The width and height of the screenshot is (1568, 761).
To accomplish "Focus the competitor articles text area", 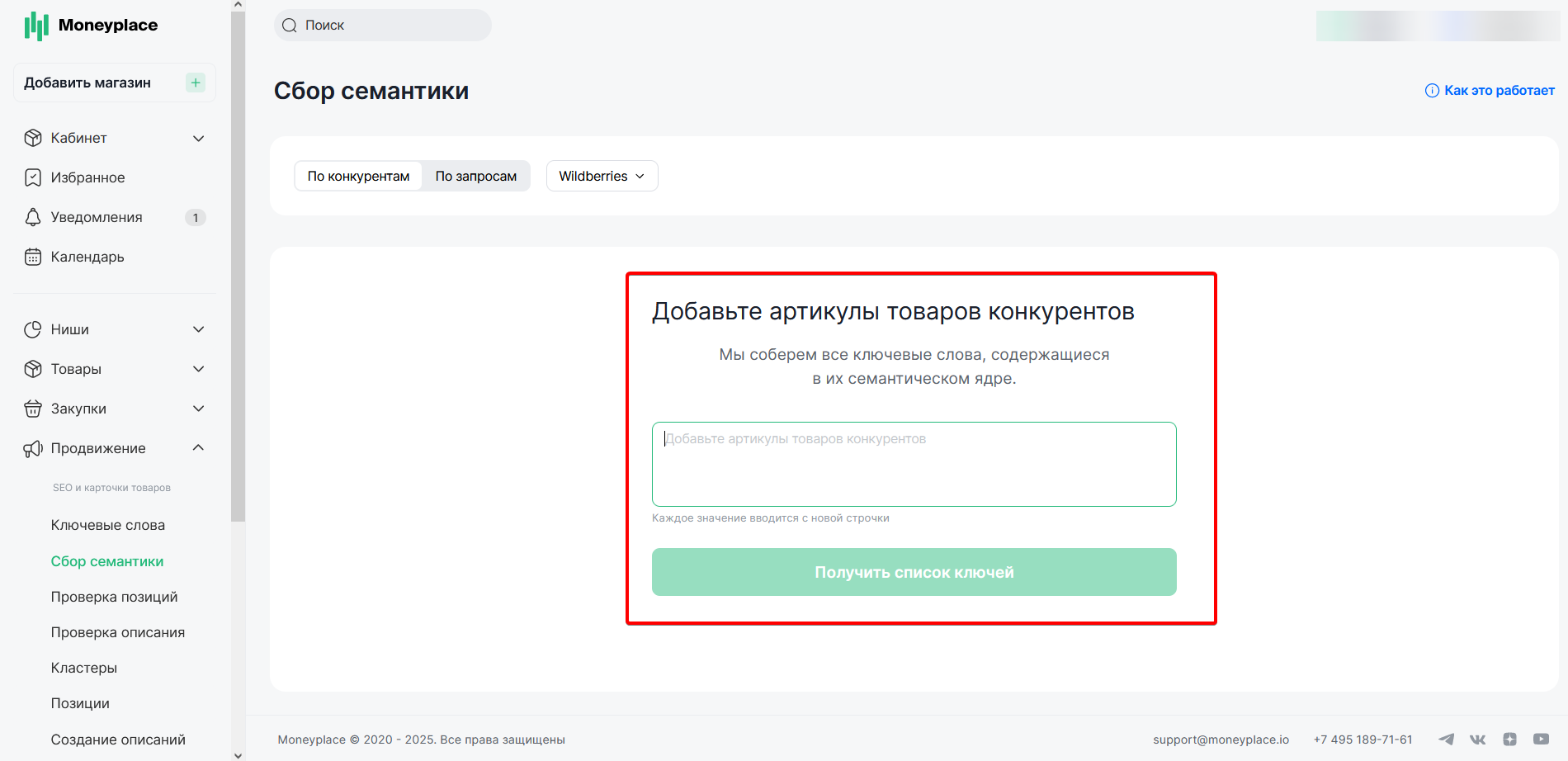I will tap(914, 464).
